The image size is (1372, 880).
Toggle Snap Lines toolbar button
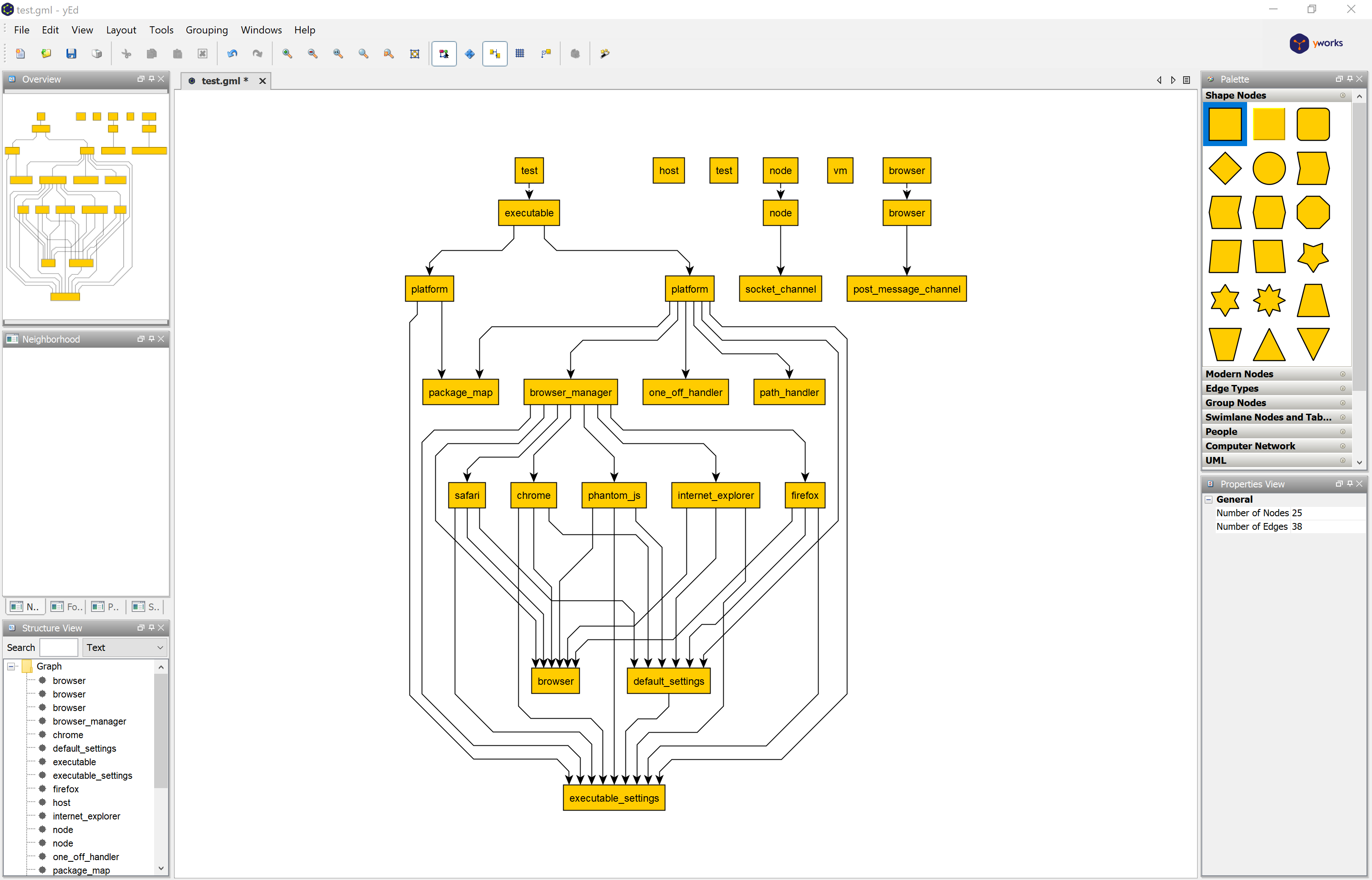(x=495, y=54)
